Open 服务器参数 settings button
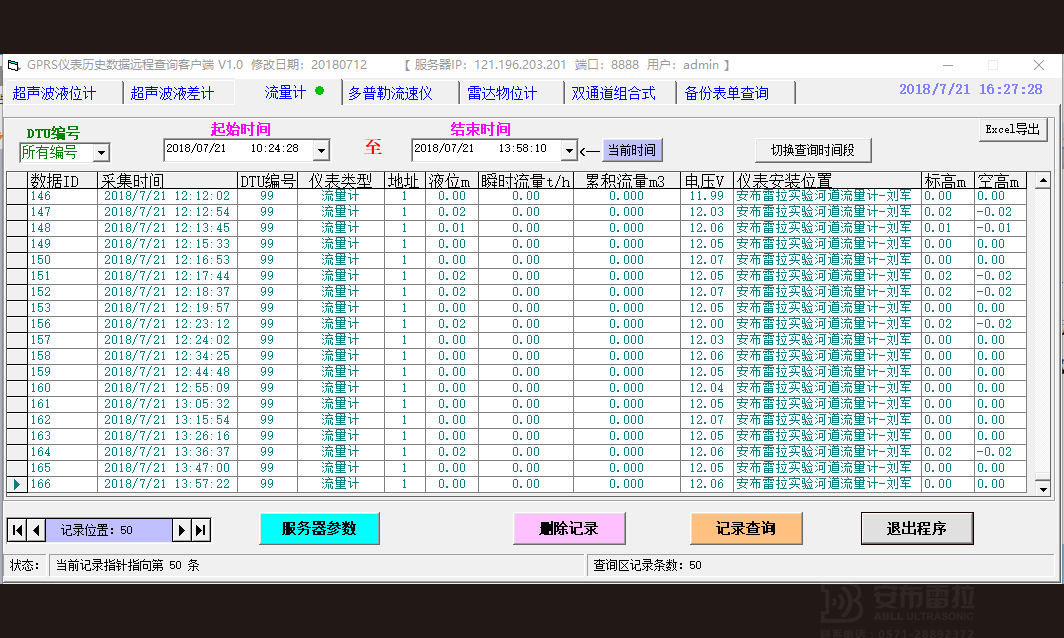1064x638 pixels. click(319, 528)
